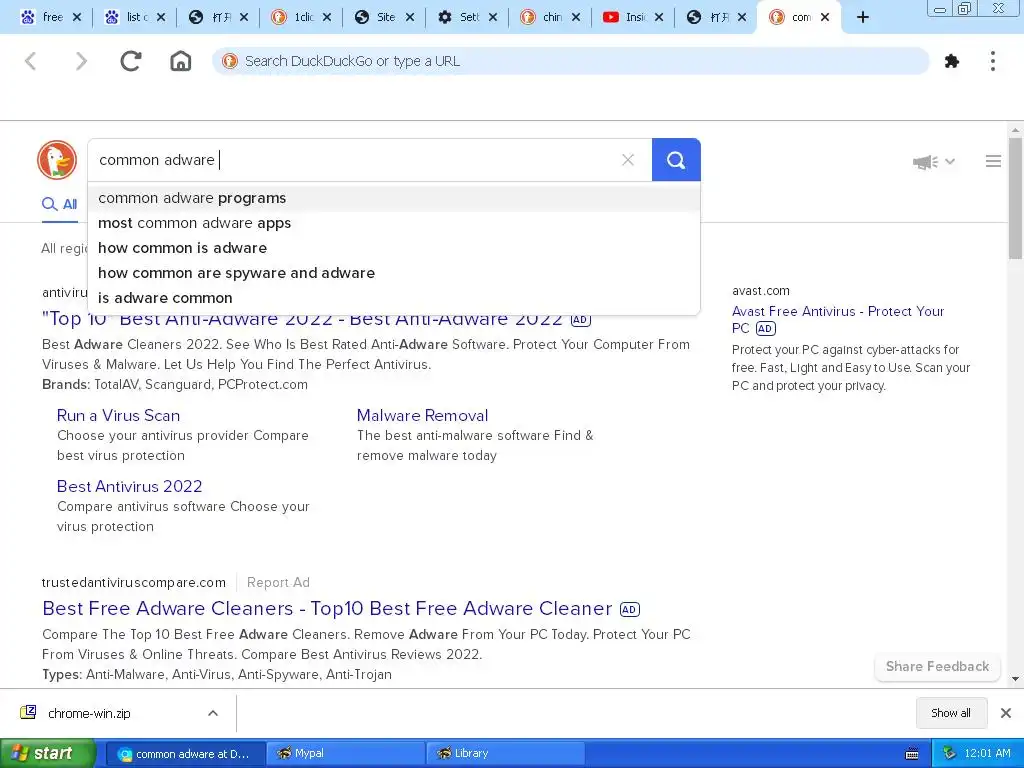Focus the URL address bar
Screen dimensions: 1024x768
point(570,61)
